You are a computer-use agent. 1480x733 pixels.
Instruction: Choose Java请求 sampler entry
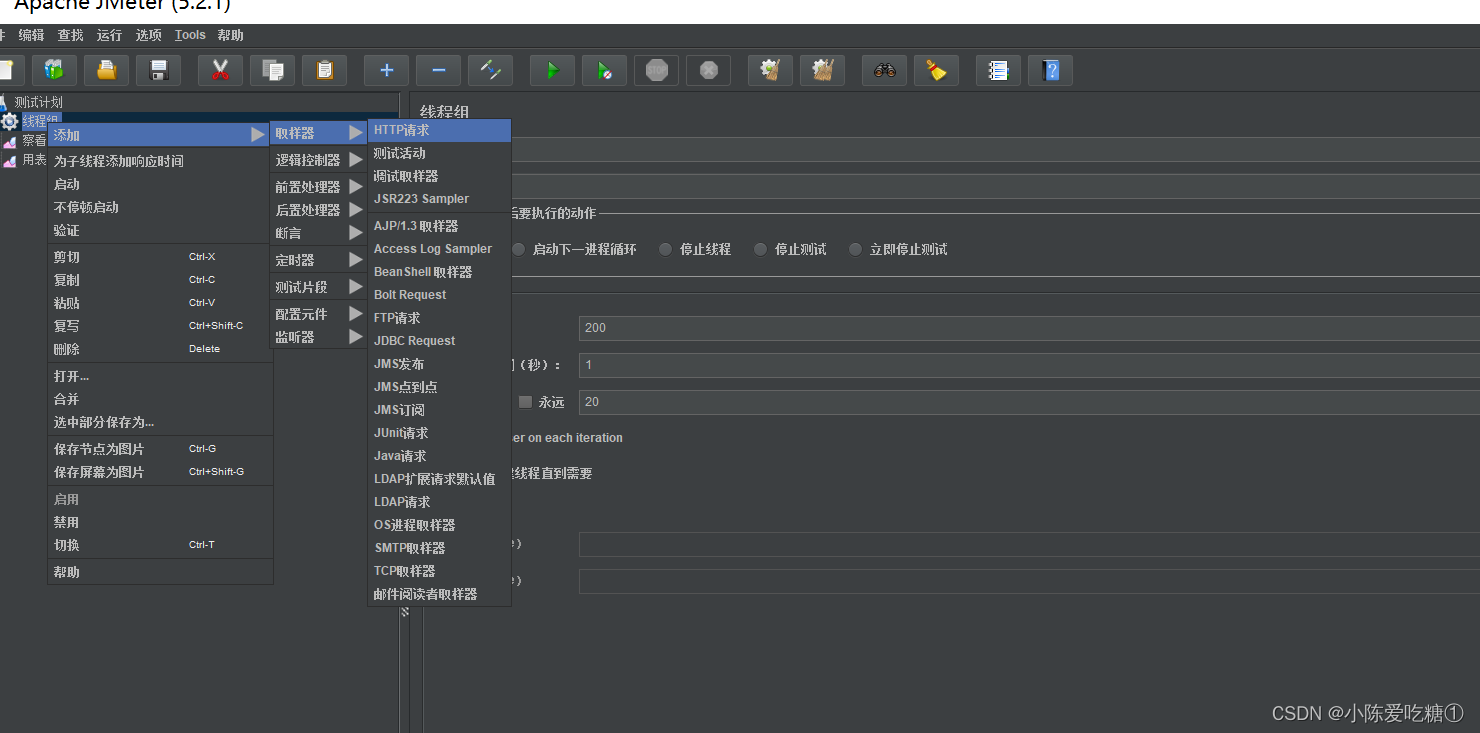click(x=440, y=456)
